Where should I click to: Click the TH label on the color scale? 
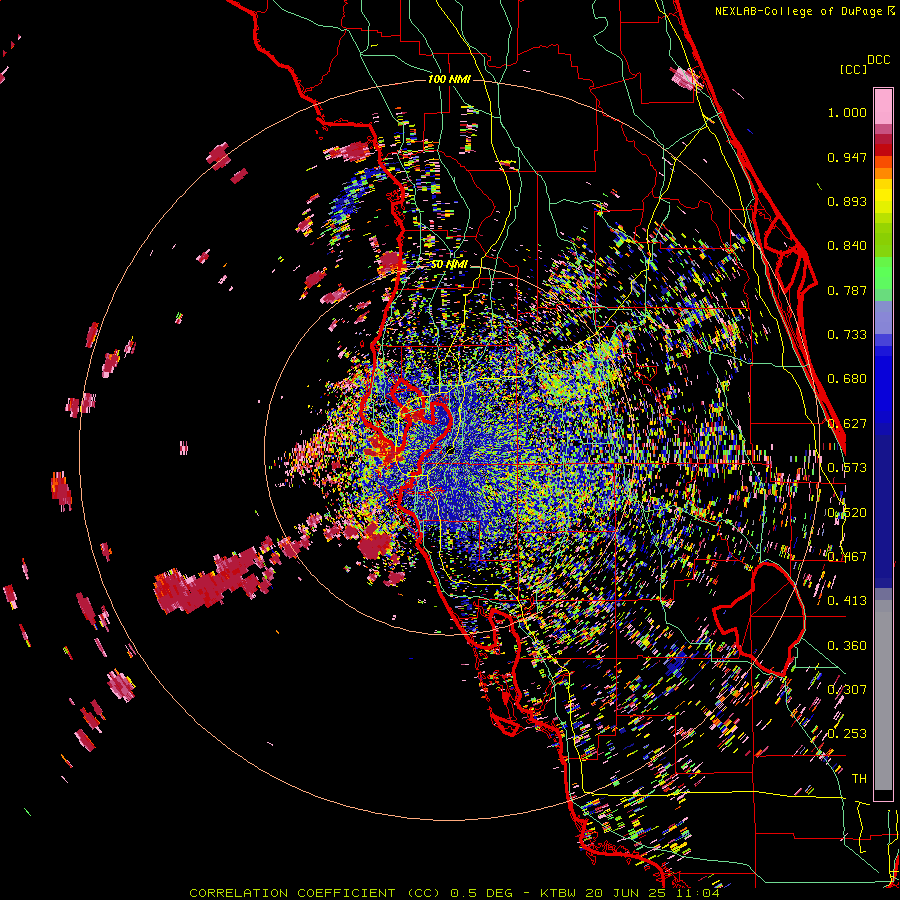(859, 779)
